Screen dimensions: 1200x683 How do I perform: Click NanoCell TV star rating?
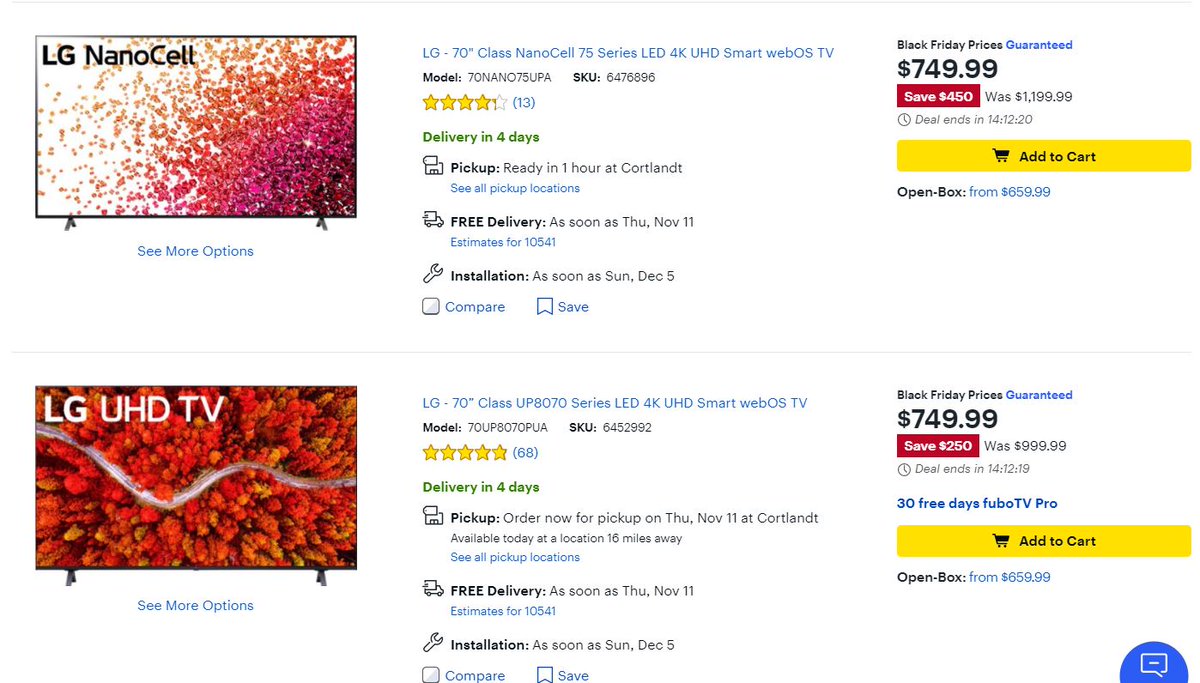[x=465, y=103]
